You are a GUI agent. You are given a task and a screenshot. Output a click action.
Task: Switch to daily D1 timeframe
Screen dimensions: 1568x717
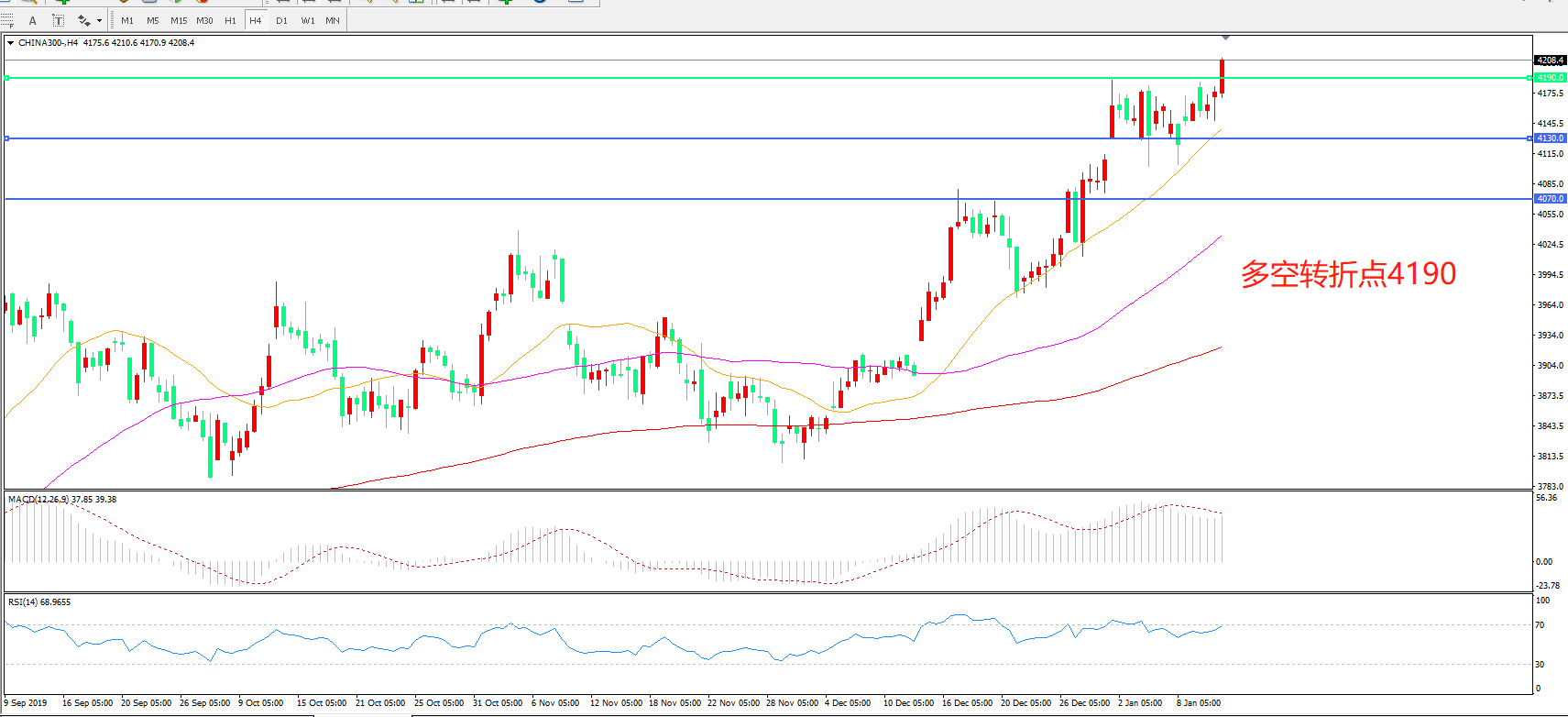click(281, 20)
